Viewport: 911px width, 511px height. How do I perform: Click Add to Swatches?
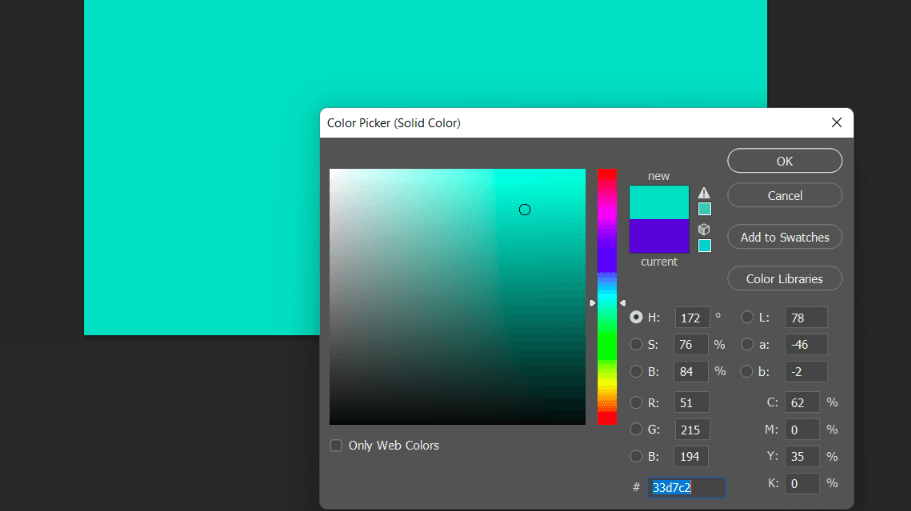click(784, 237)
